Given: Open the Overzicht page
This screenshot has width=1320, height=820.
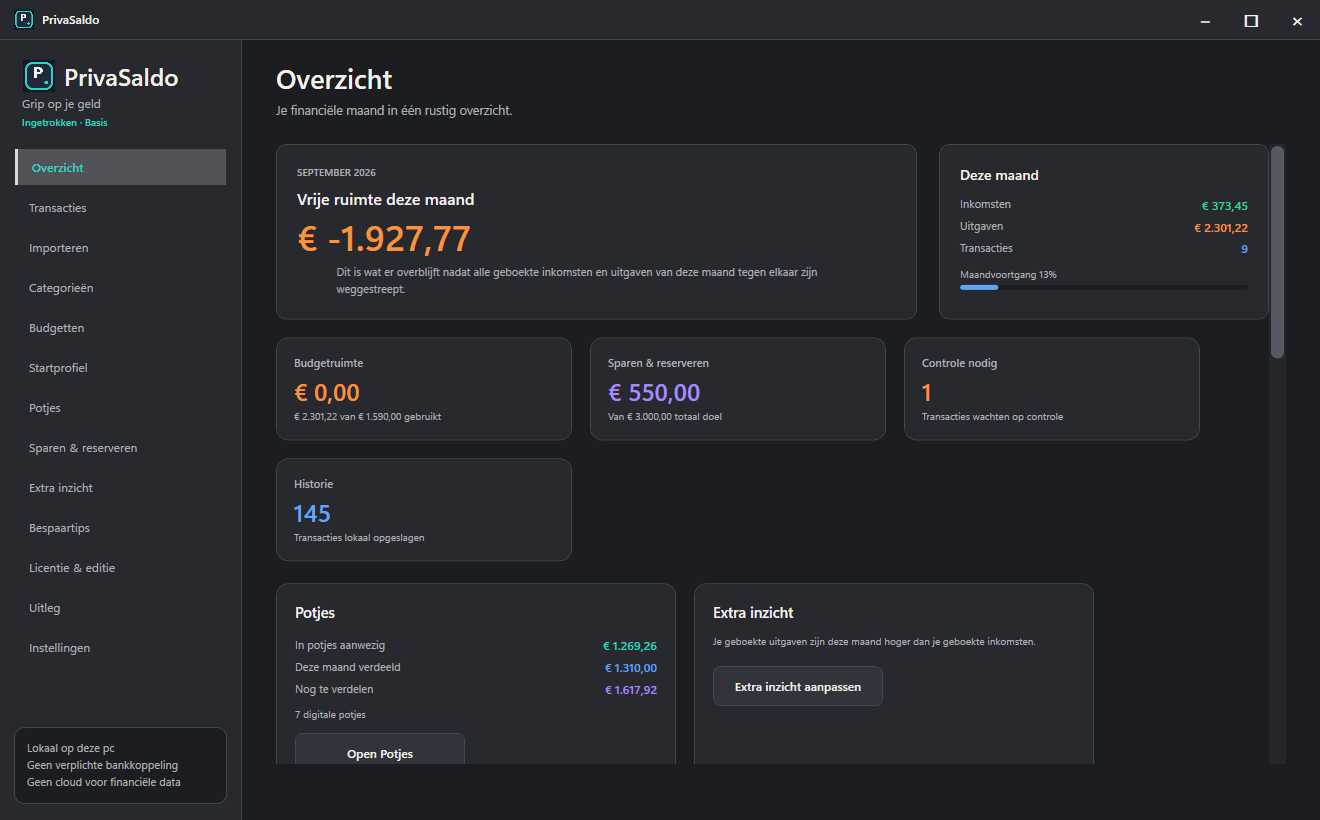Looking at the screenshot, I should point(121,167).
